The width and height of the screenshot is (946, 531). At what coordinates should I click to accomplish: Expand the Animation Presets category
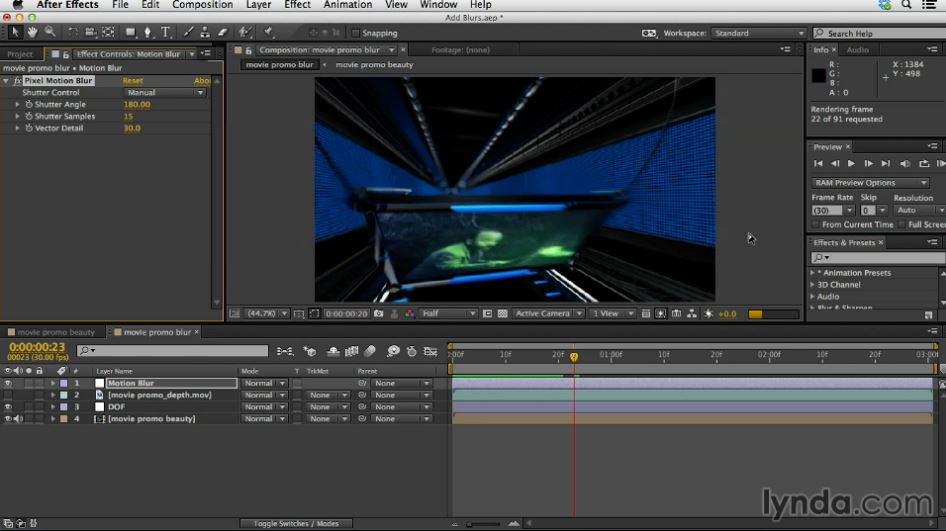pos(812,273)
